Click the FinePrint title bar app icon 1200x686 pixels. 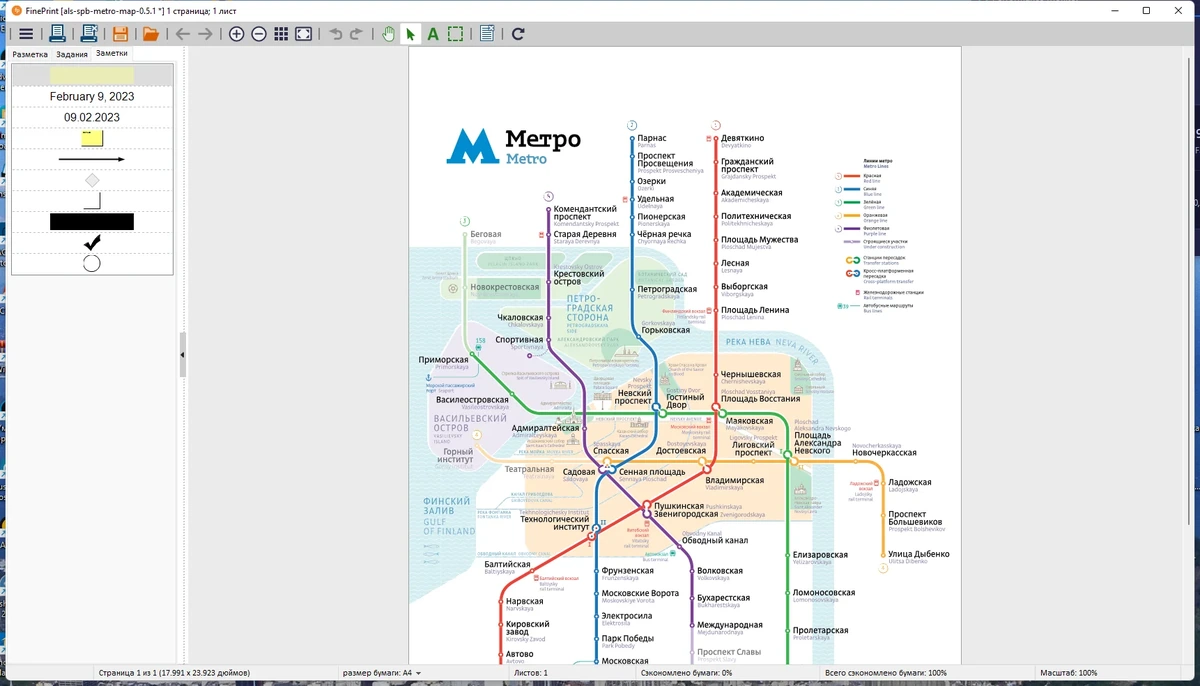point(15,10)
